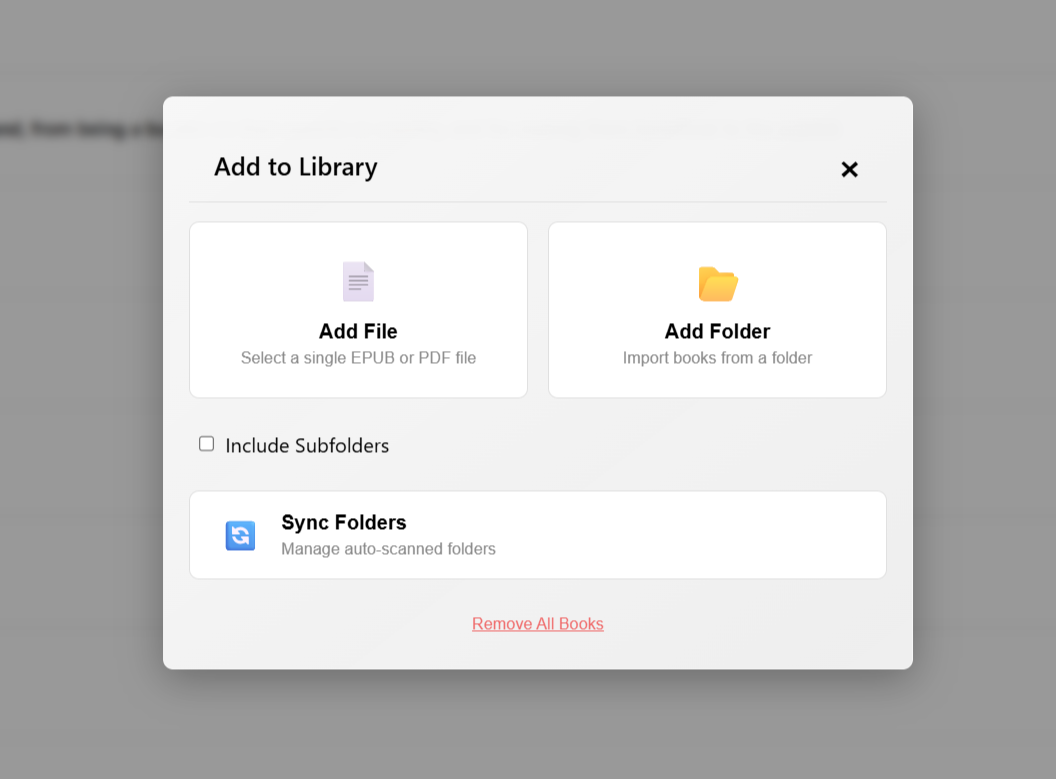The image size is (1056, 779).
Task: Enable the Include Subfolders checkbox
Action: [x=207, y=444]
